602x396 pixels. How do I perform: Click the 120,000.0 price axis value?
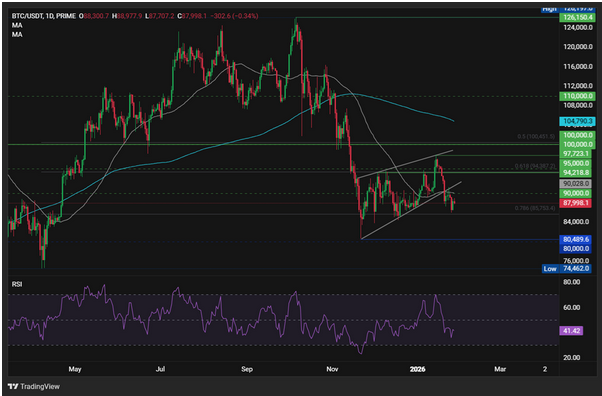[x=578, y=46]
